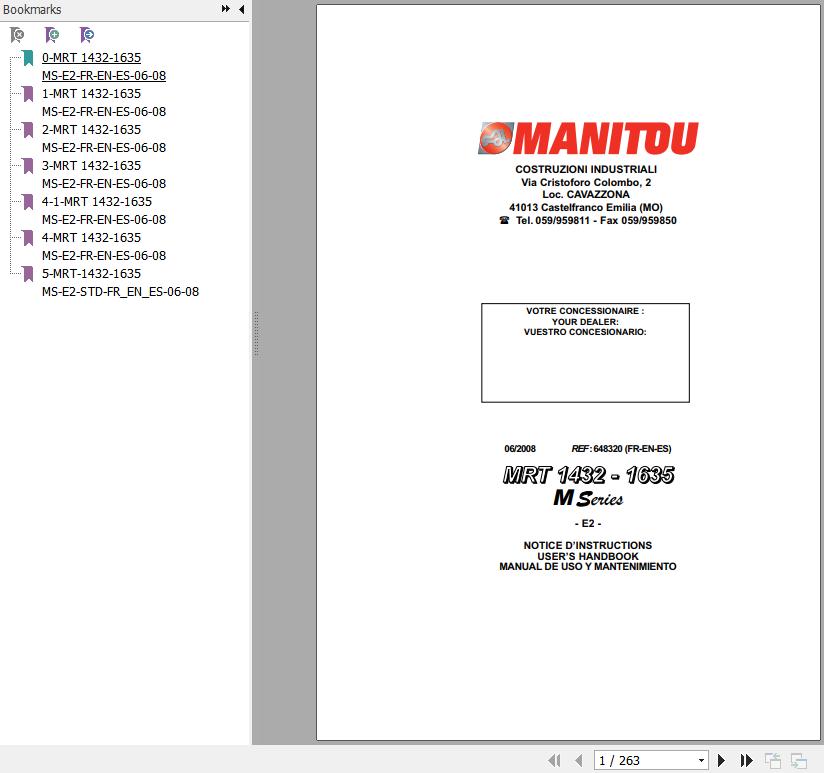The height and width of the screenshot is (773, 824).
Task: Click the 'MRT 1432 - 1635' title on the page
Action: (x=588, y=475)
